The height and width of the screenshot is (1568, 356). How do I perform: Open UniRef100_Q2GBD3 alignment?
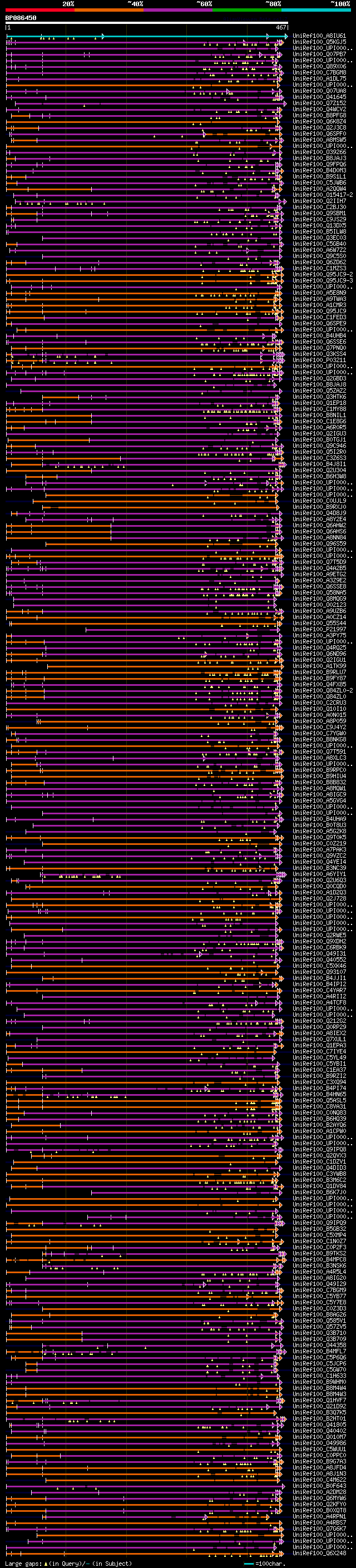point(319,379)
